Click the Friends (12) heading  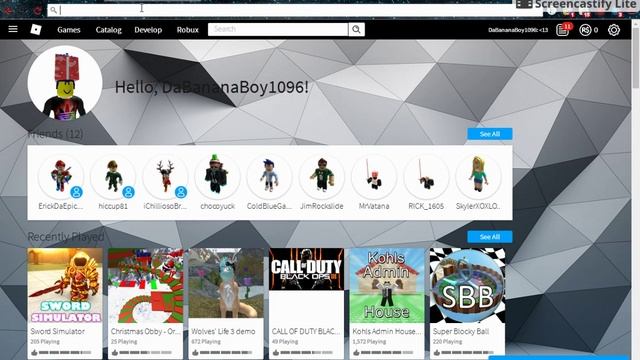(56, 134)
